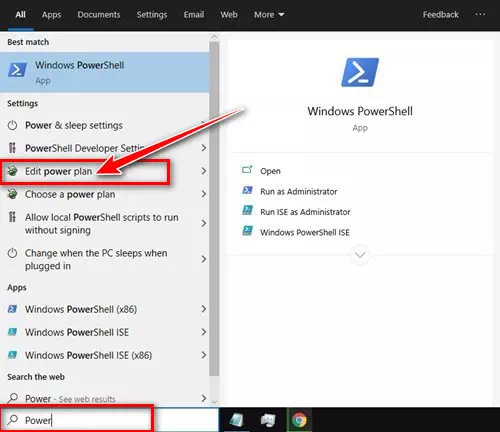
Task: Click the Run as Administrator icon
Action: [x=247, y=190]
